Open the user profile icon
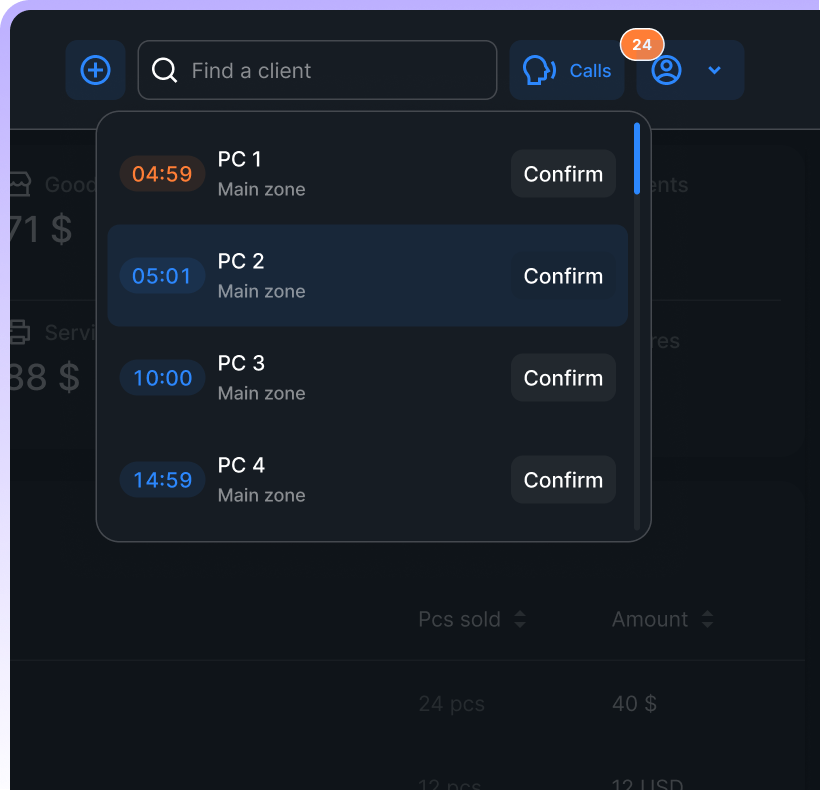820x790 pixels. click(666, 70)
